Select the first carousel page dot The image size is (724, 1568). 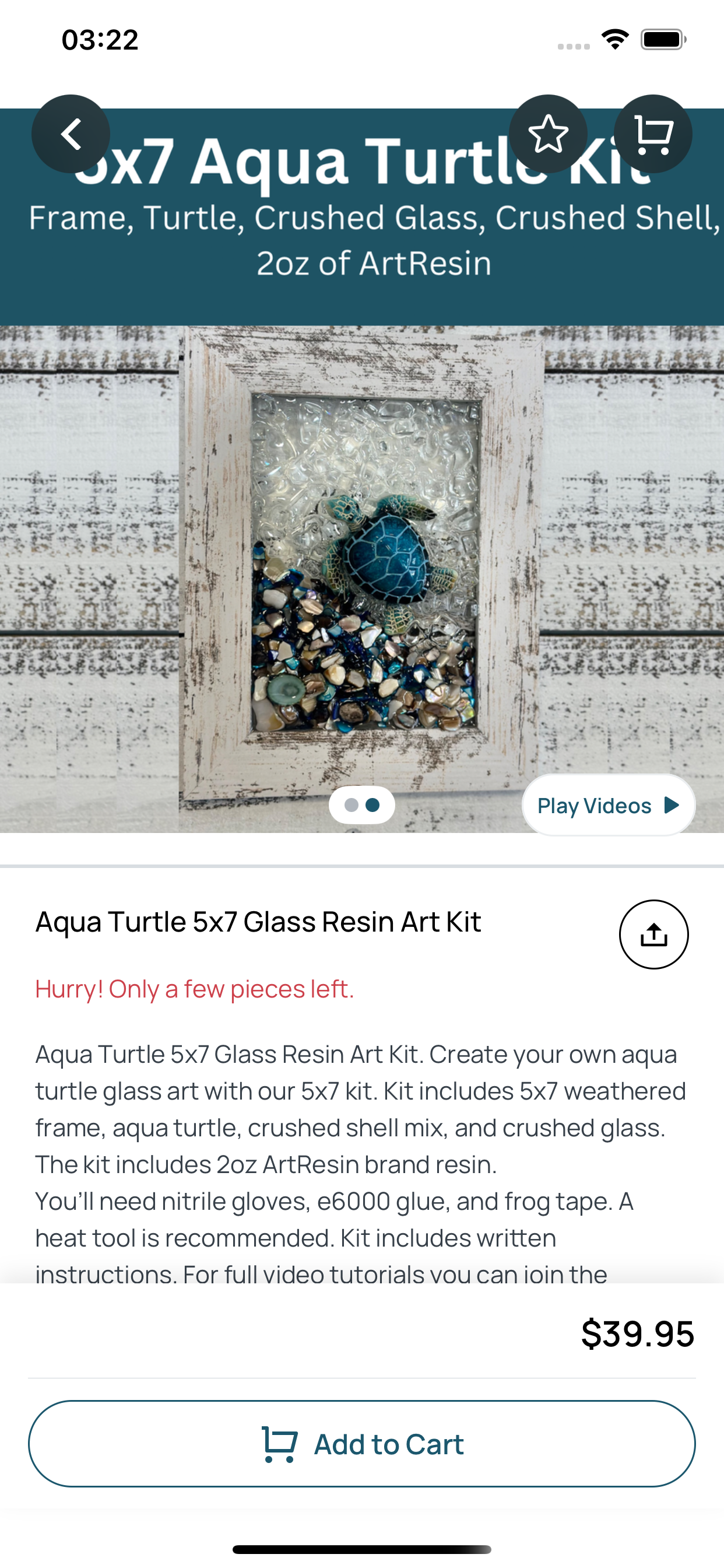tap(351, 806)
